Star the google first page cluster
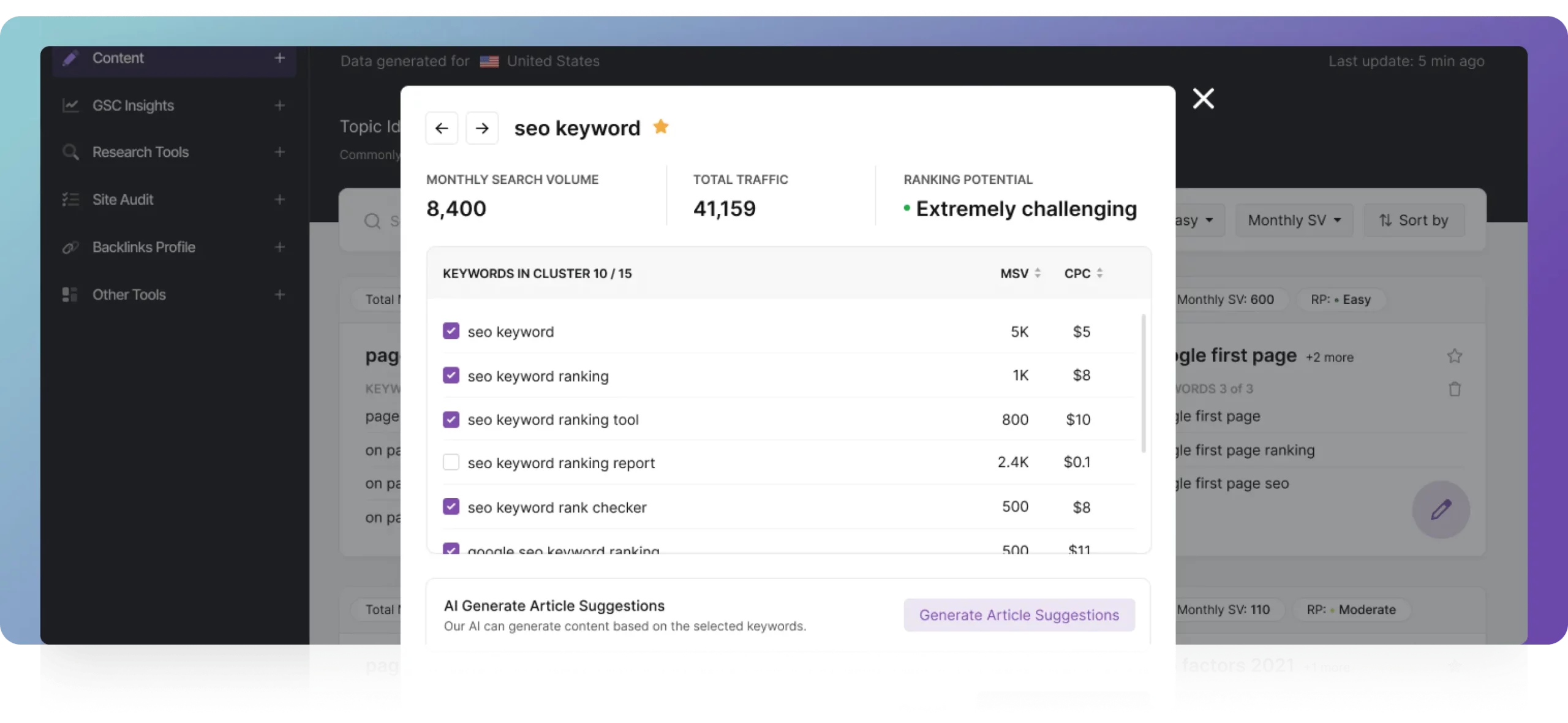Screen dimensions: 1568x723 (1455, 356)
